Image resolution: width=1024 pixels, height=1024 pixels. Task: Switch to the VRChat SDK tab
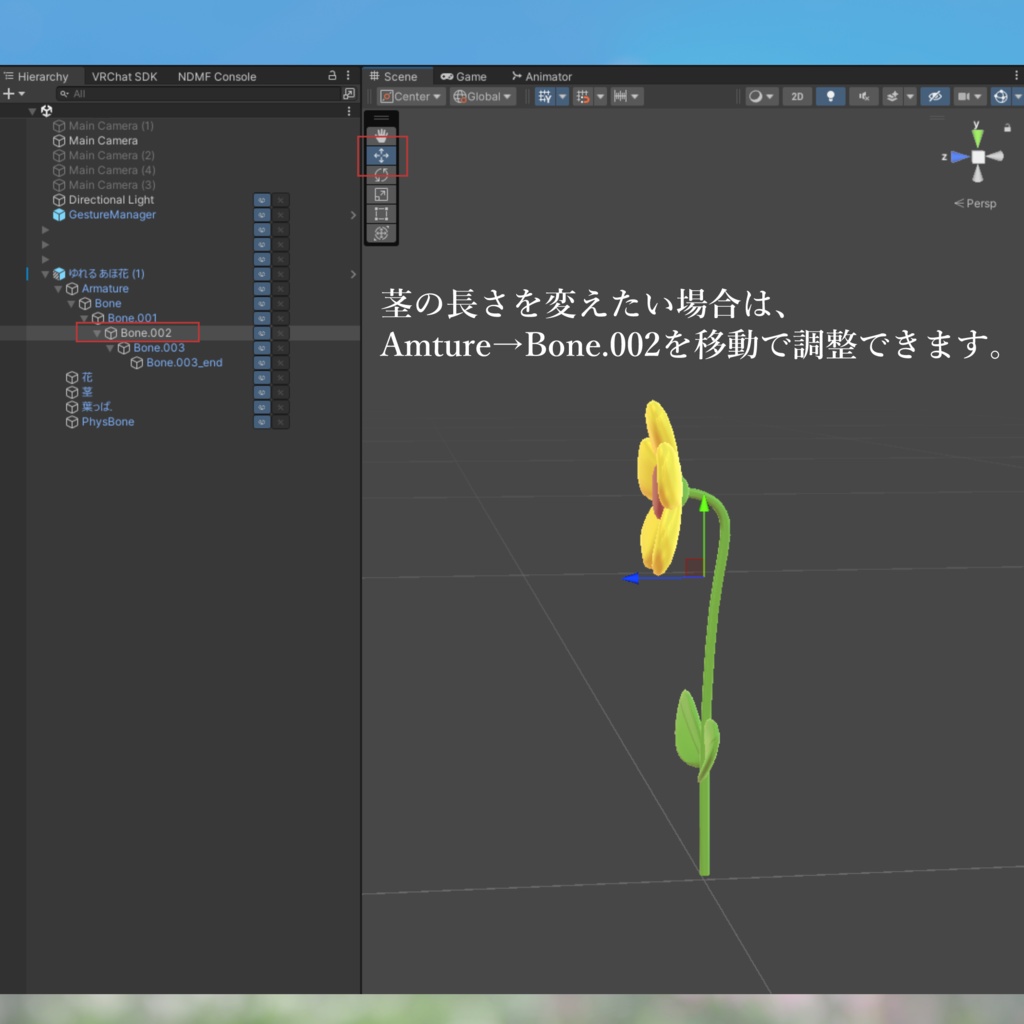(124, 76)
